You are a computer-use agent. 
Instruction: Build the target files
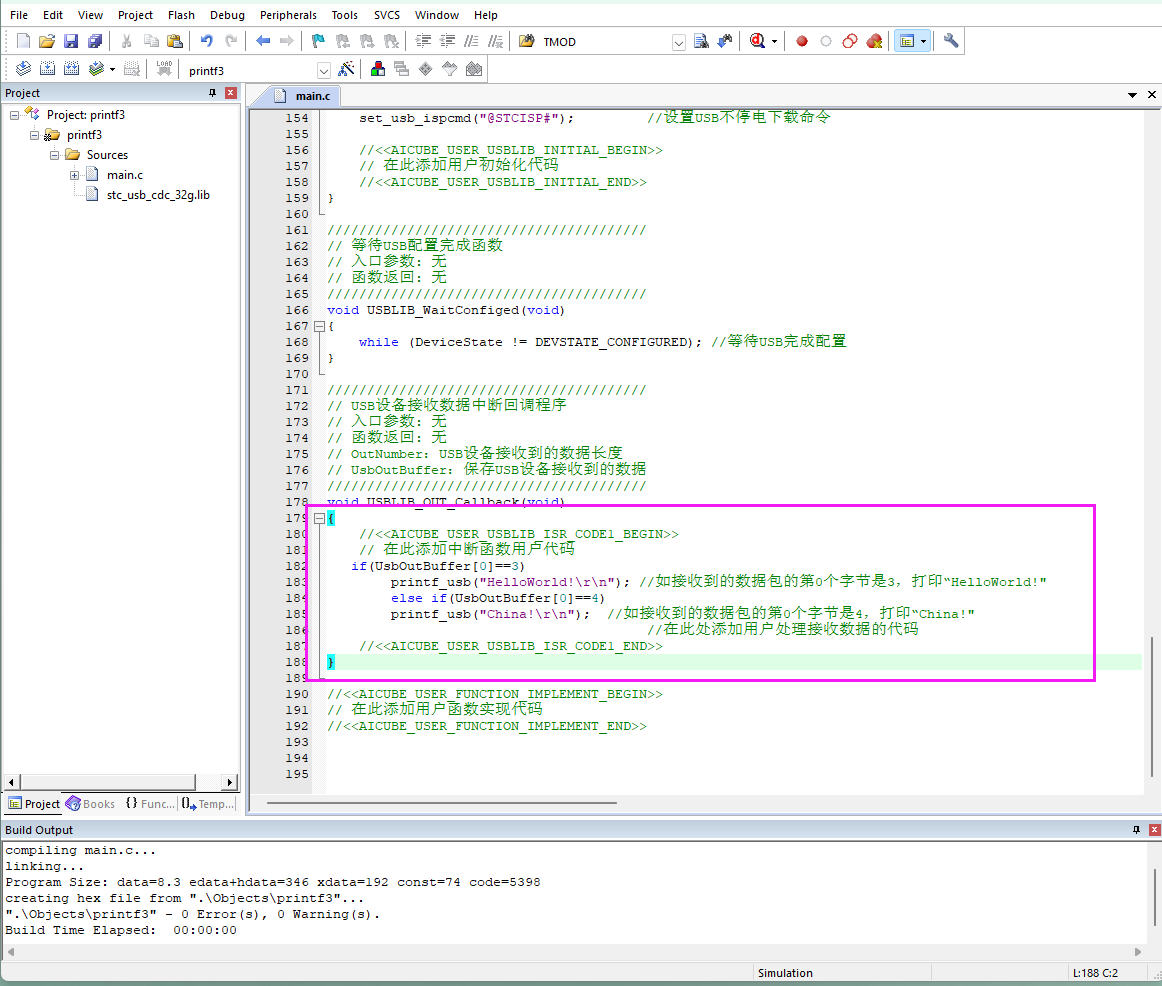[x=47, y=70]
